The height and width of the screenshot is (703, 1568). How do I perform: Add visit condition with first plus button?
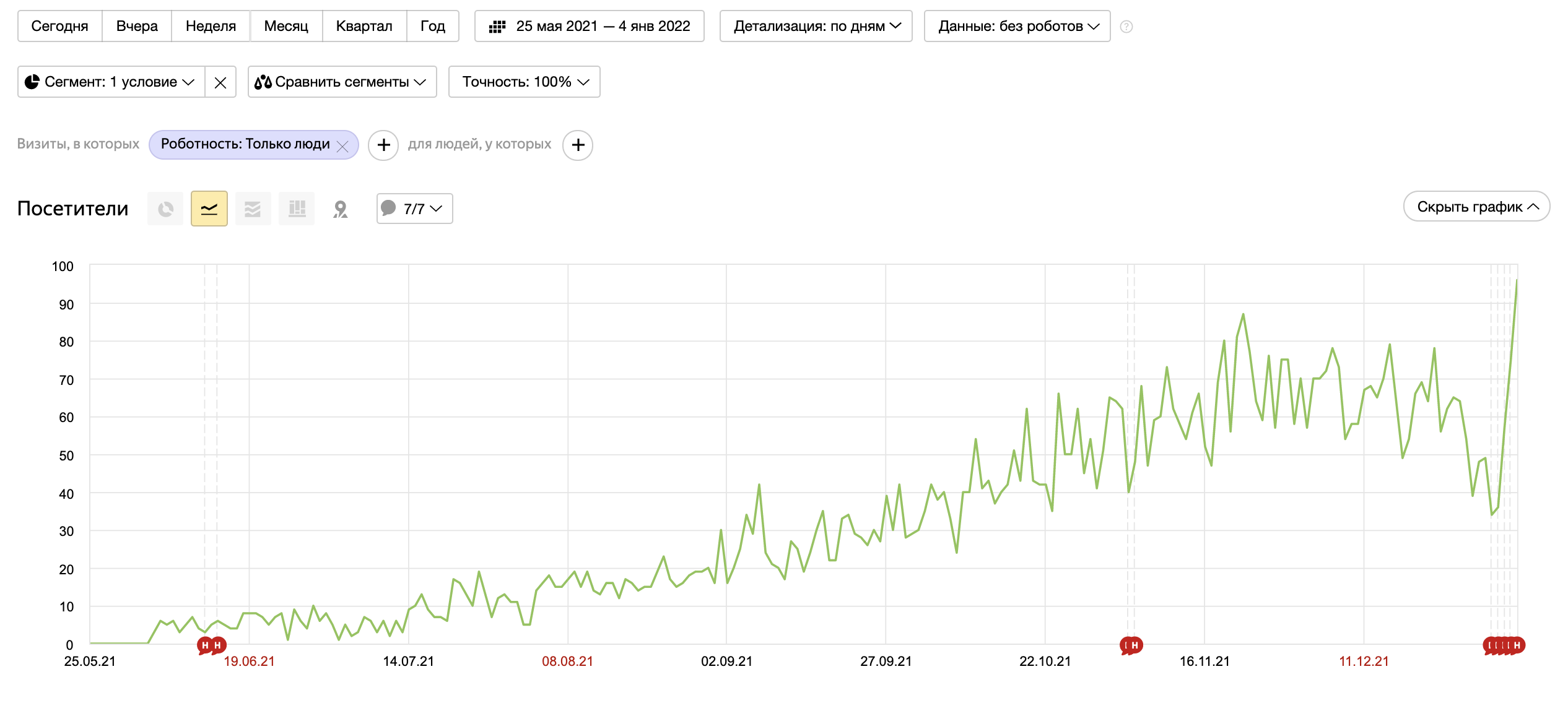(x=383, y=145)
